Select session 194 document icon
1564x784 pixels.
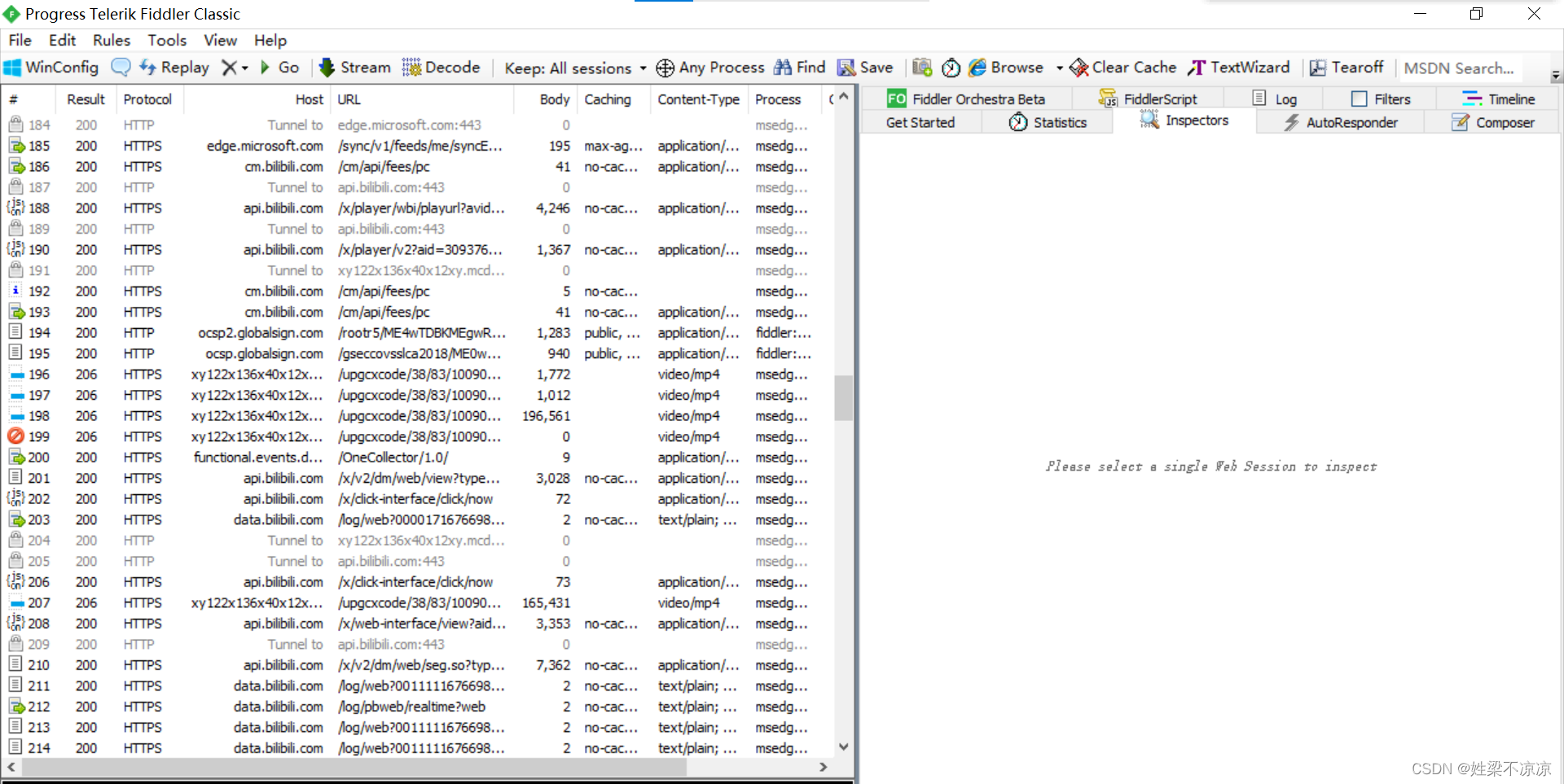pyautogui.click(x=15, y=332)
